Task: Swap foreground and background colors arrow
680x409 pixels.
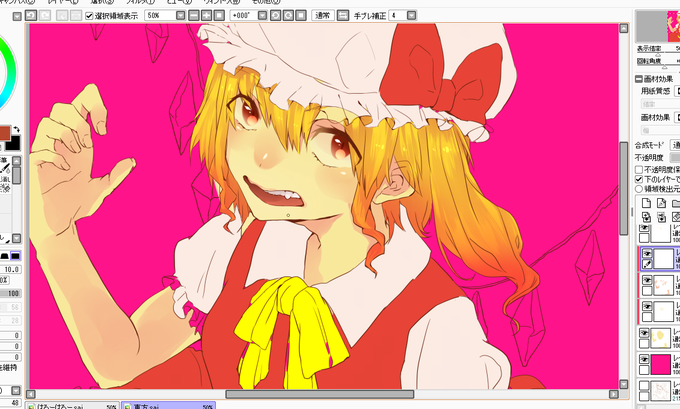Action: (x=16, y=129)
